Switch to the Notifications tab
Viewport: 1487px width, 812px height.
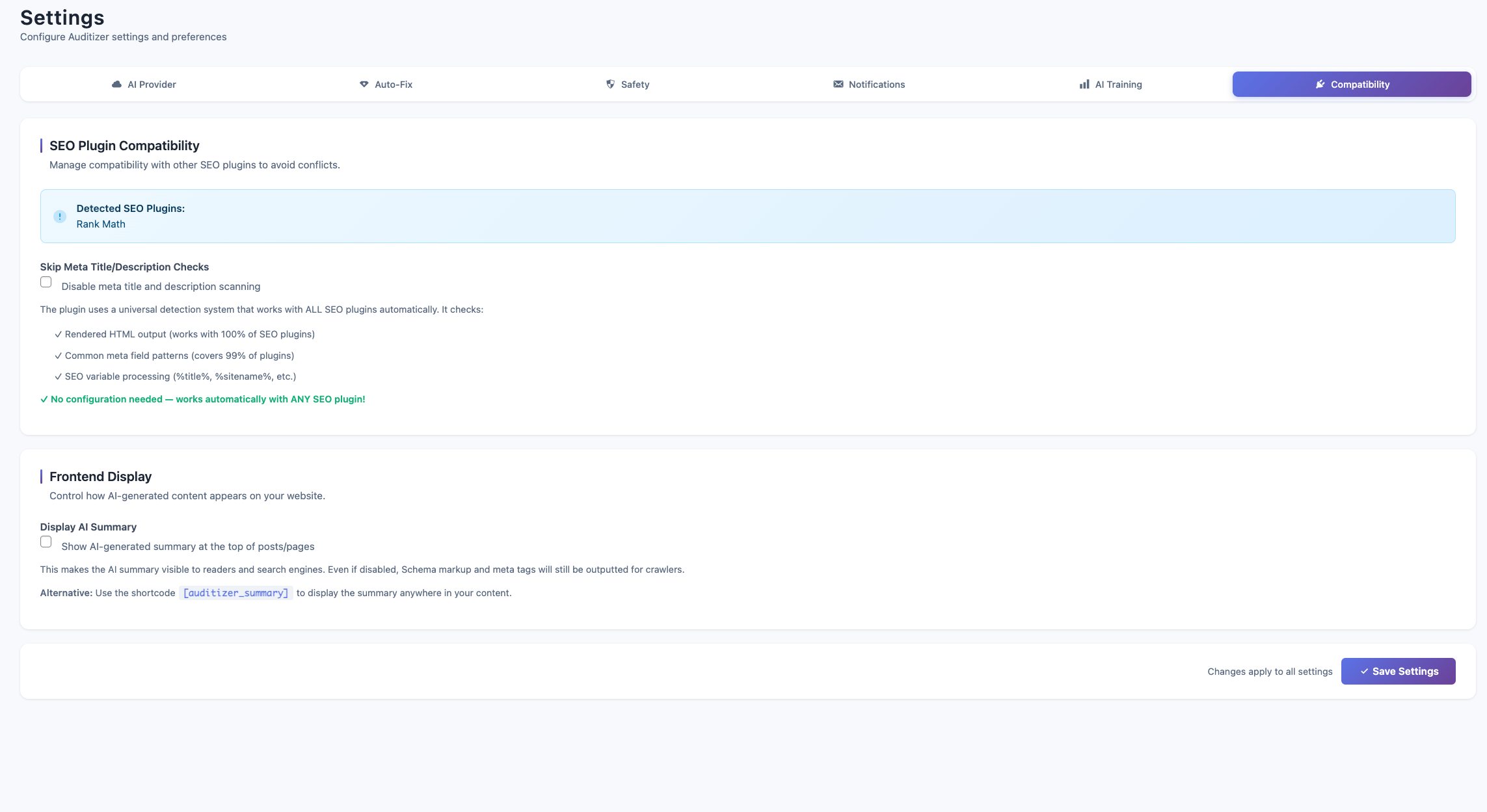pos(876,85)
